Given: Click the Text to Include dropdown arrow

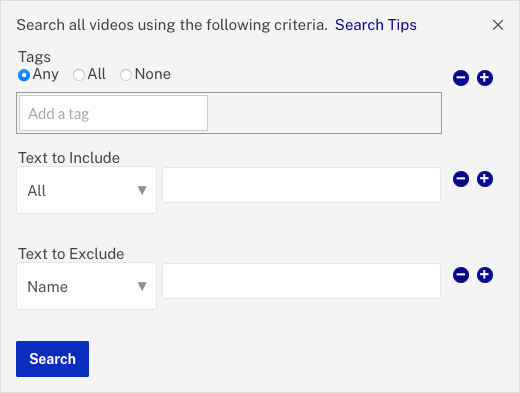Looking at the screenshot, I should [x=142, y=190].
